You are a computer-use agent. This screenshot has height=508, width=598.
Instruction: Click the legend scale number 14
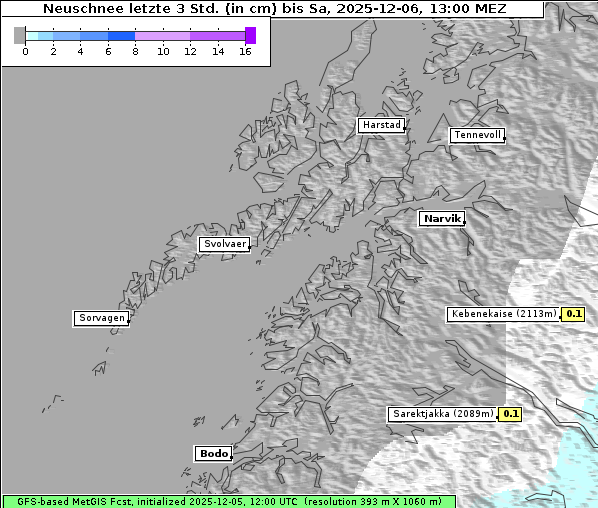[218, 52]
